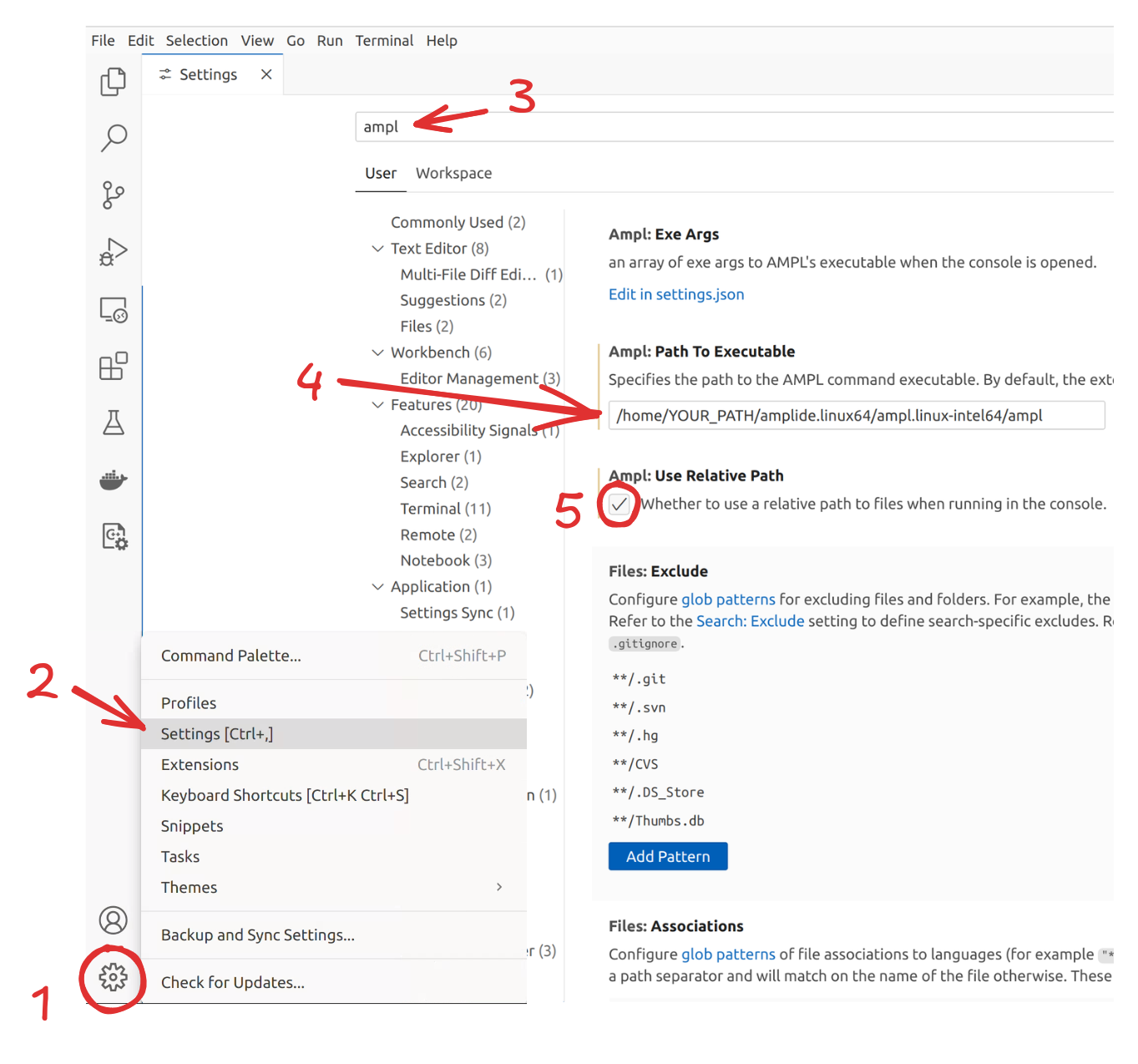Select Snippets in the Manage menu
This screenshot has width=1138, height=1064.
tap(334, 827)
